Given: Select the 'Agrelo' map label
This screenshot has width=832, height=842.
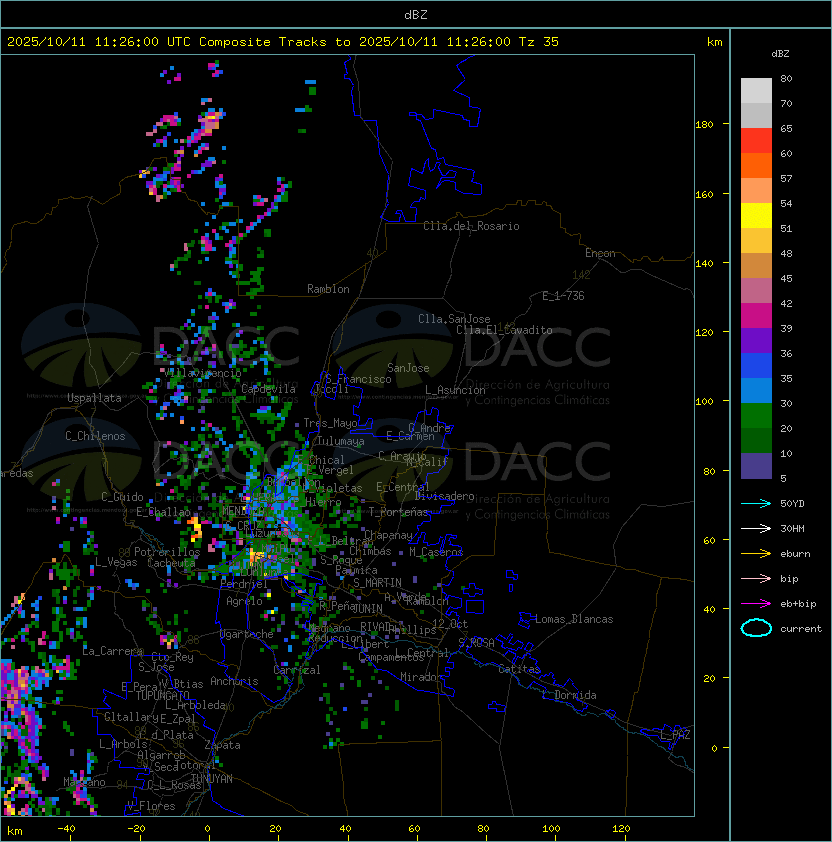Looking at the screenshot, I should coord(244,601).
